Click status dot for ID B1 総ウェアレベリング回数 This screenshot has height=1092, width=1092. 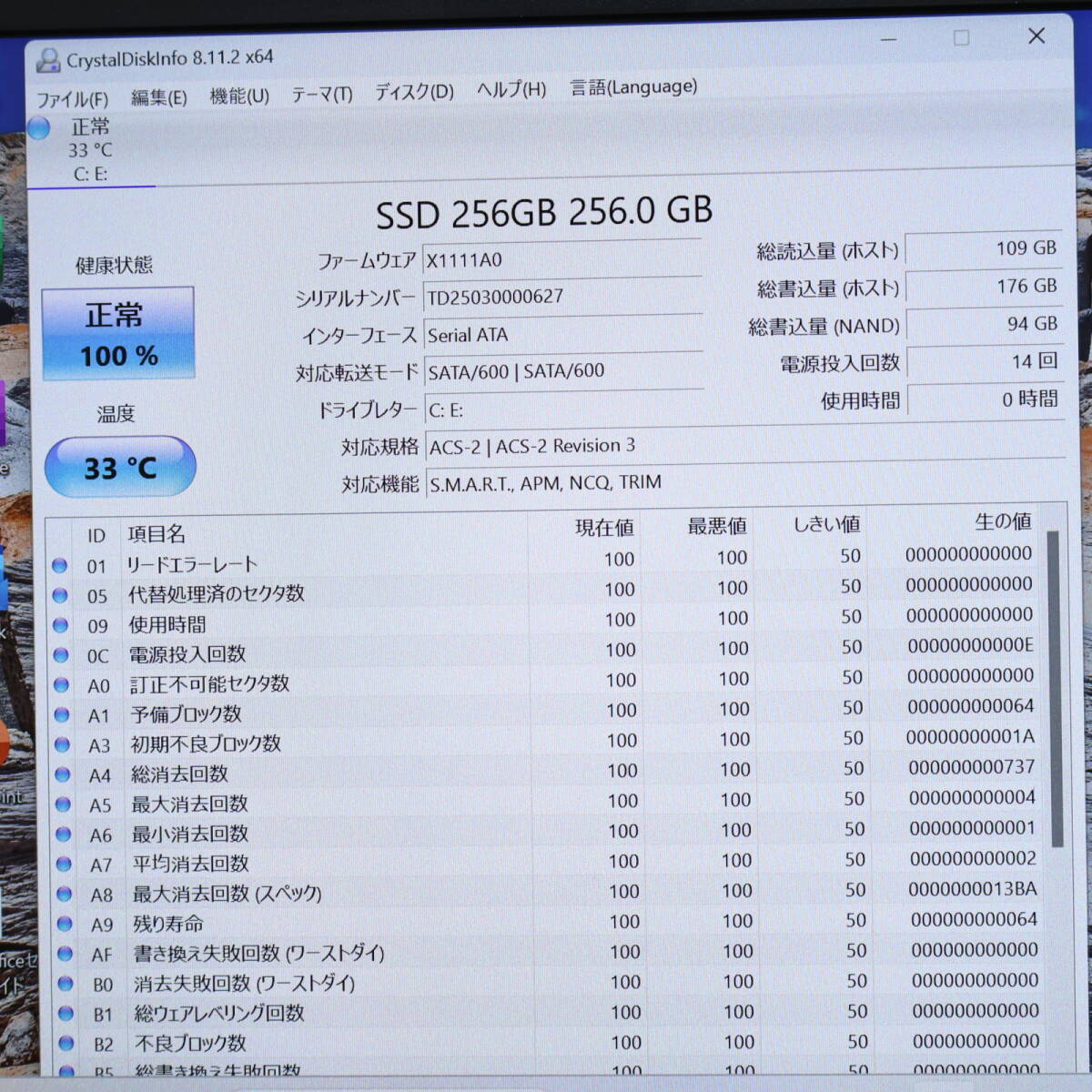click(66, 1013)
